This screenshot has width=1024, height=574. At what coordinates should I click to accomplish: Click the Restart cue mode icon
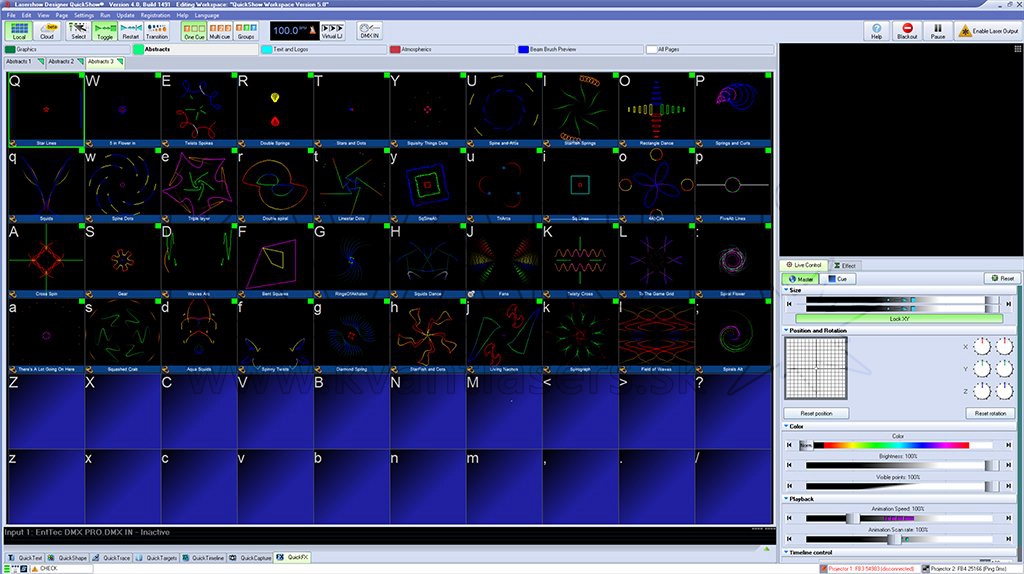click(x=131, y=31)
